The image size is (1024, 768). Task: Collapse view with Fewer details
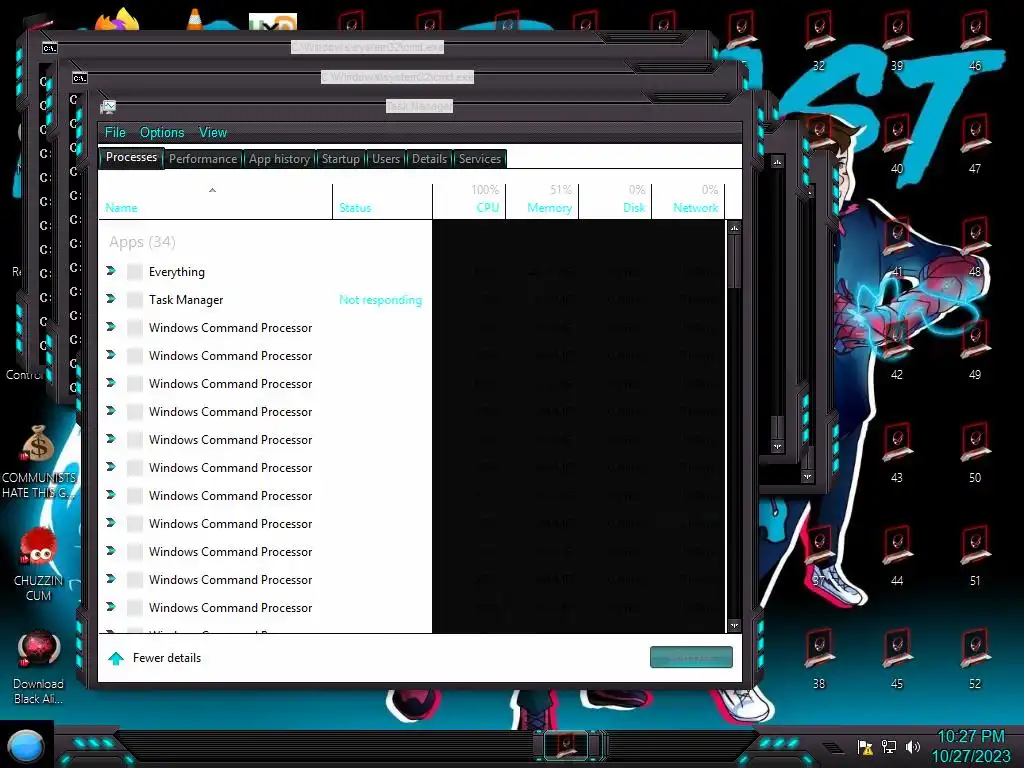point(155,658)
